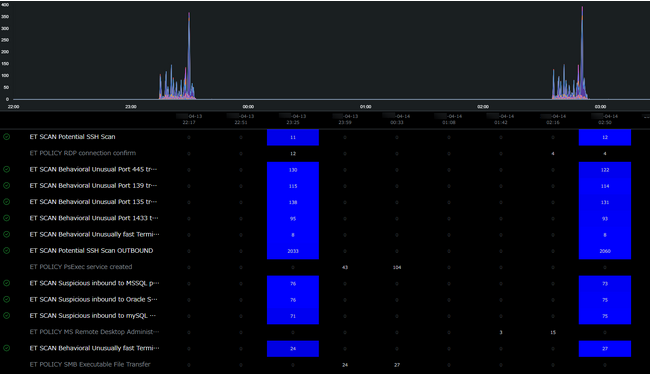Open ET POLICY PsExec service created rule
This screenshot has width=650, height=374.
pyautogui.click(x=81, y=267)
